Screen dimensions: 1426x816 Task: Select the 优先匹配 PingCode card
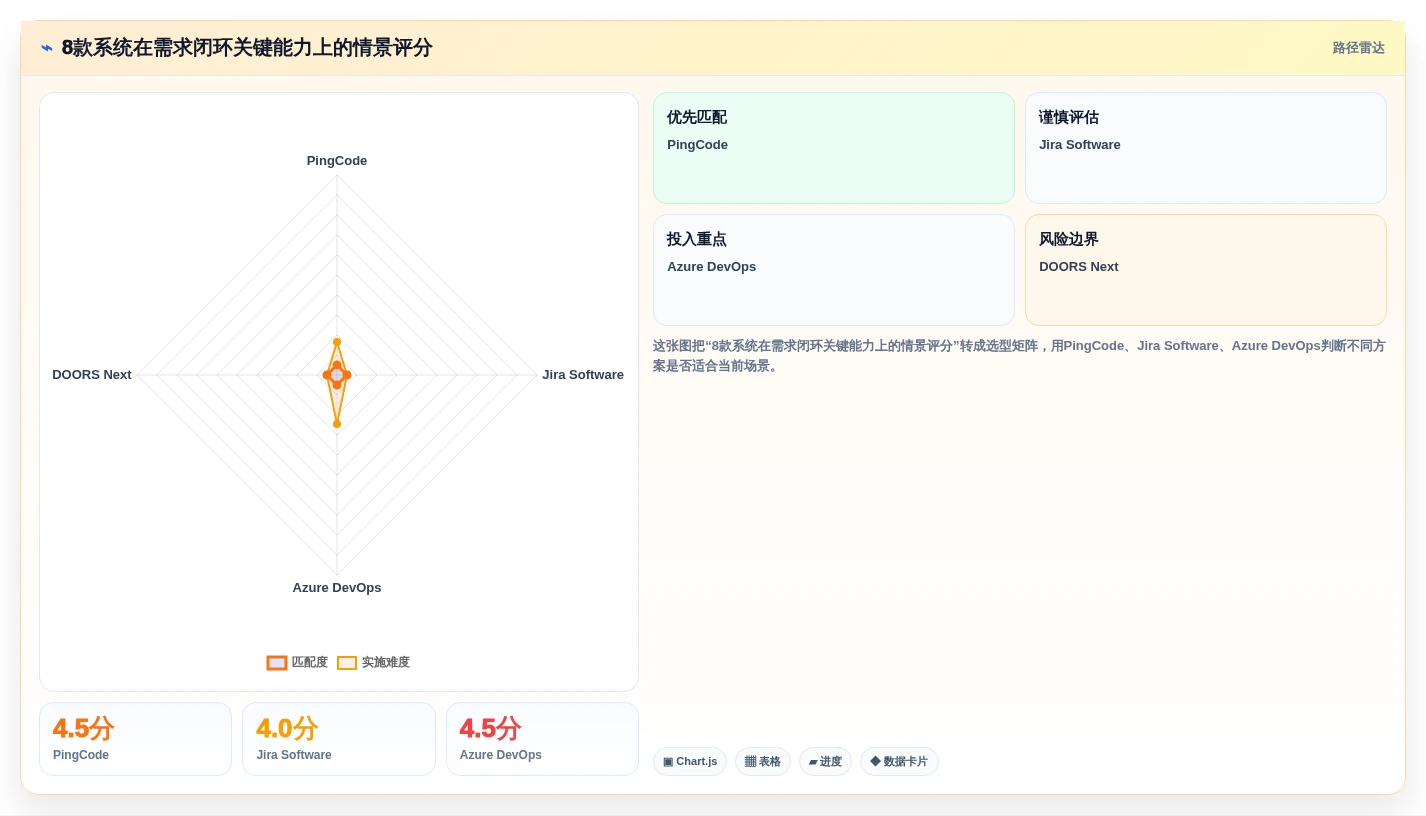coord(834,148)
